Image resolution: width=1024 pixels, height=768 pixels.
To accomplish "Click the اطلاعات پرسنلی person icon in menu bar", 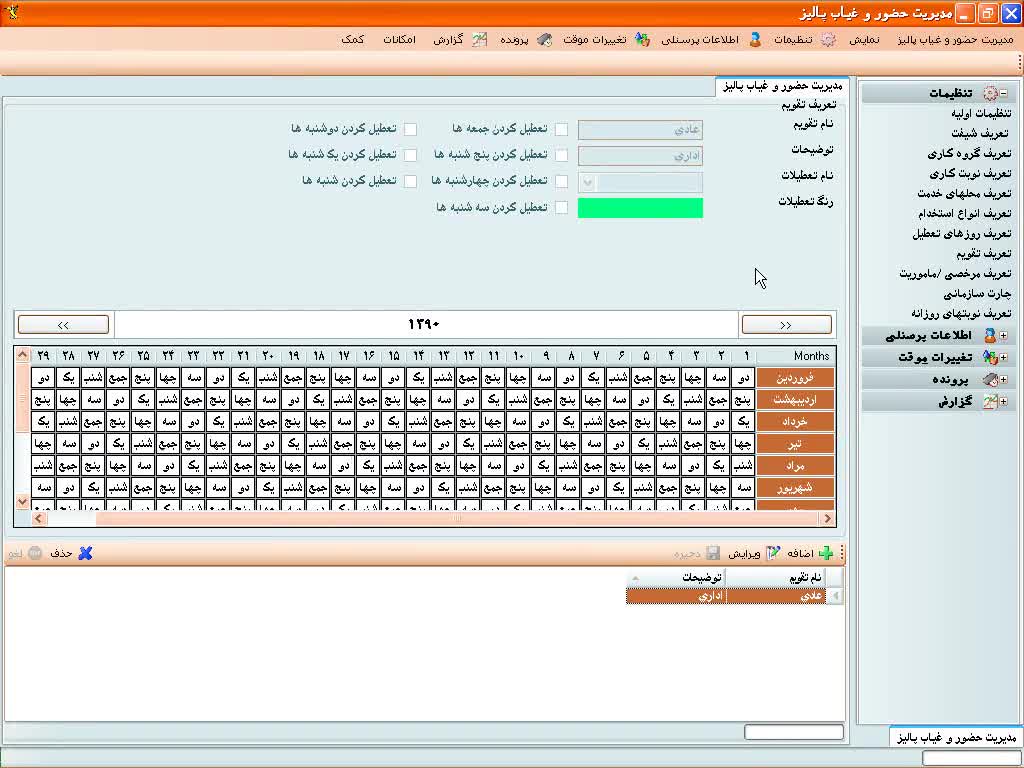I will pyautogui.click(x=754, y=40).
